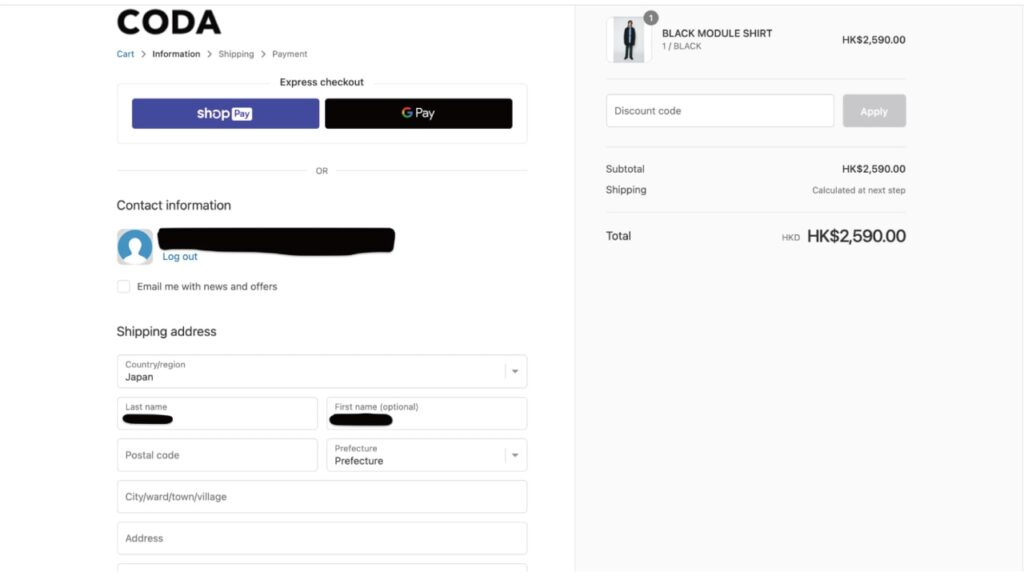Viewport: 1024px width, 576px height.
Task: Click the user avatar icon
Action: (x=135, y=247)
